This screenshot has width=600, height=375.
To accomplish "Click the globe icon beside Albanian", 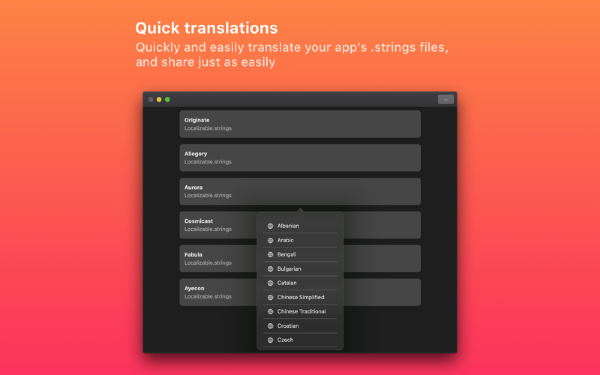I will click(x=270, y=226).
